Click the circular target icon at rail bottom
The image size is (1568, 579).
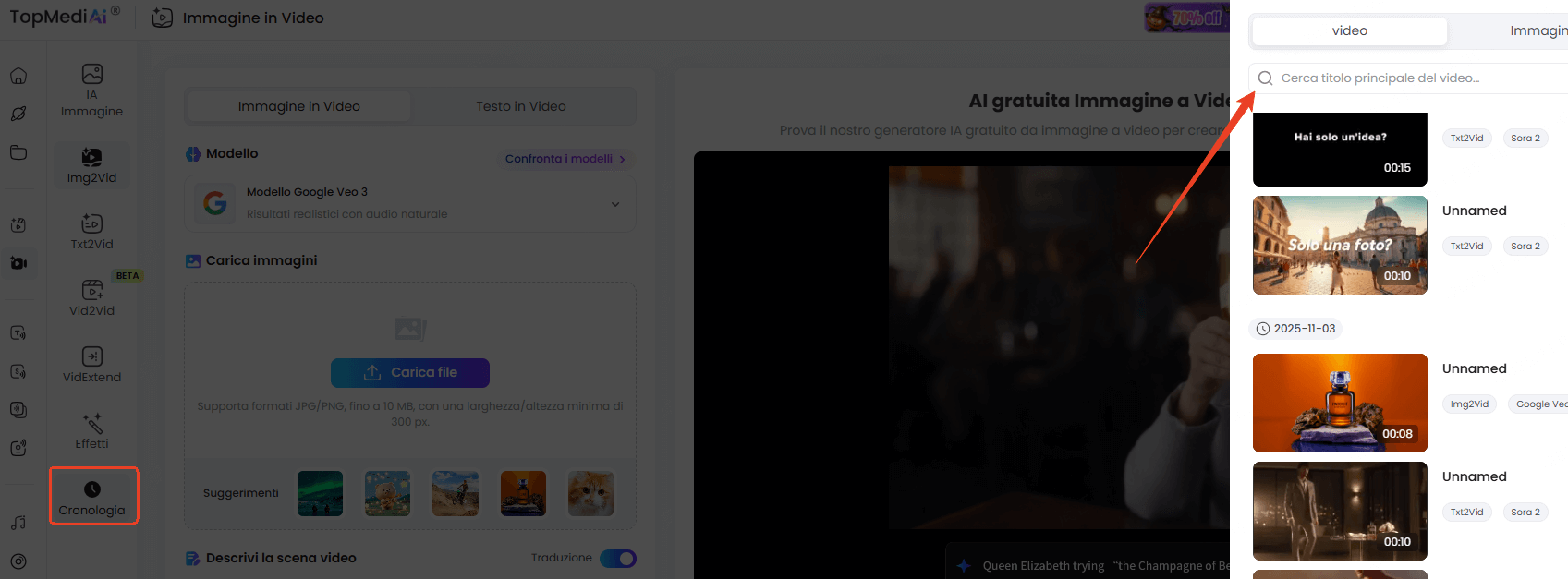tap(18, 561)
